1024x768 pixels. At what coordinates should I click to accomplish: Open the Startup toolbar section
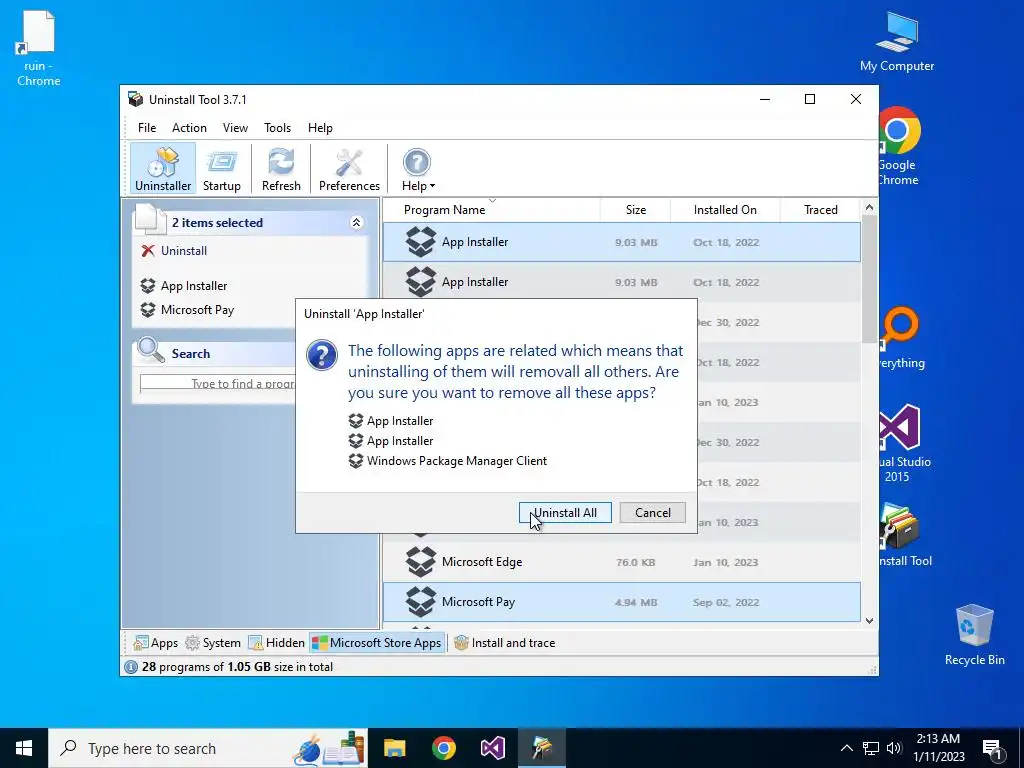[x=221, y=169]
